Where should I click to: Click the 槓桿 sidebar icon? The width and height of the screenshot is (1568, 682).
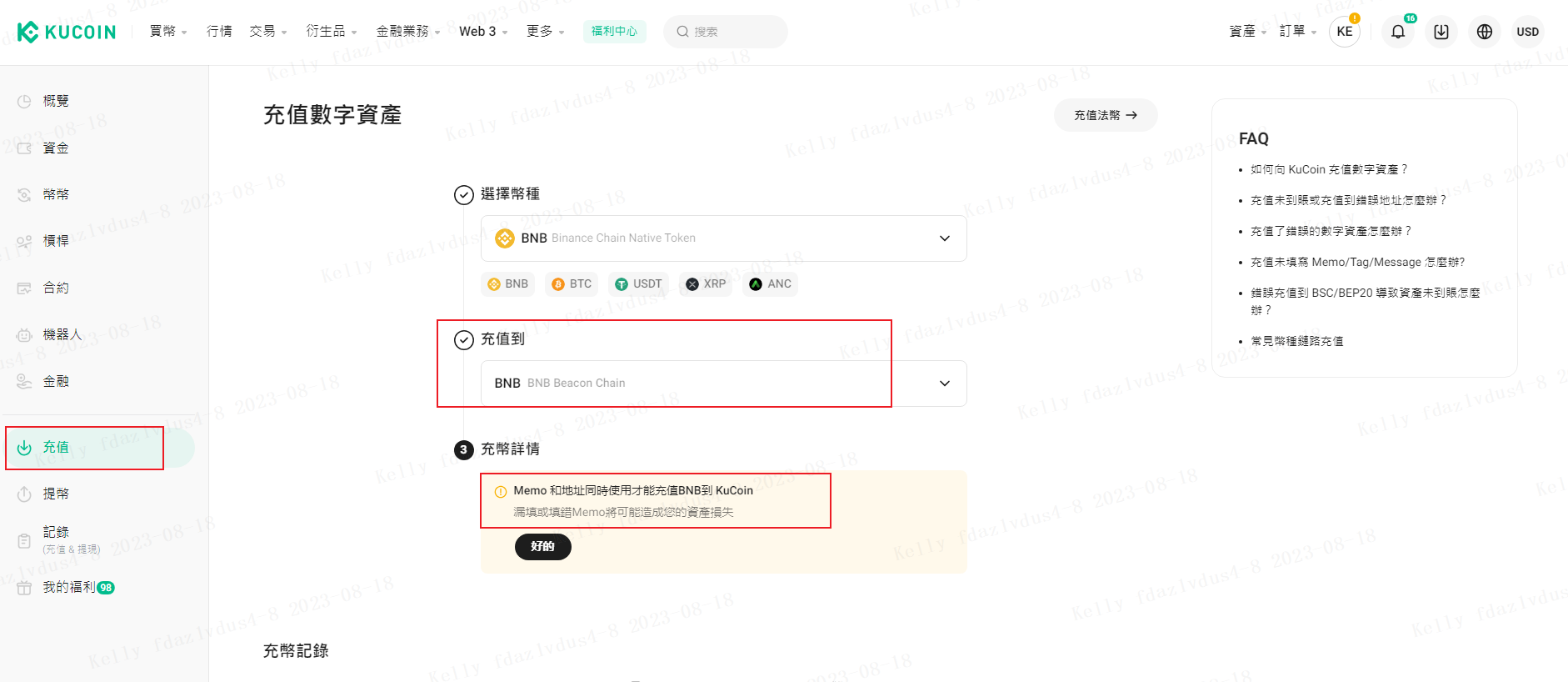click(24, 242)
